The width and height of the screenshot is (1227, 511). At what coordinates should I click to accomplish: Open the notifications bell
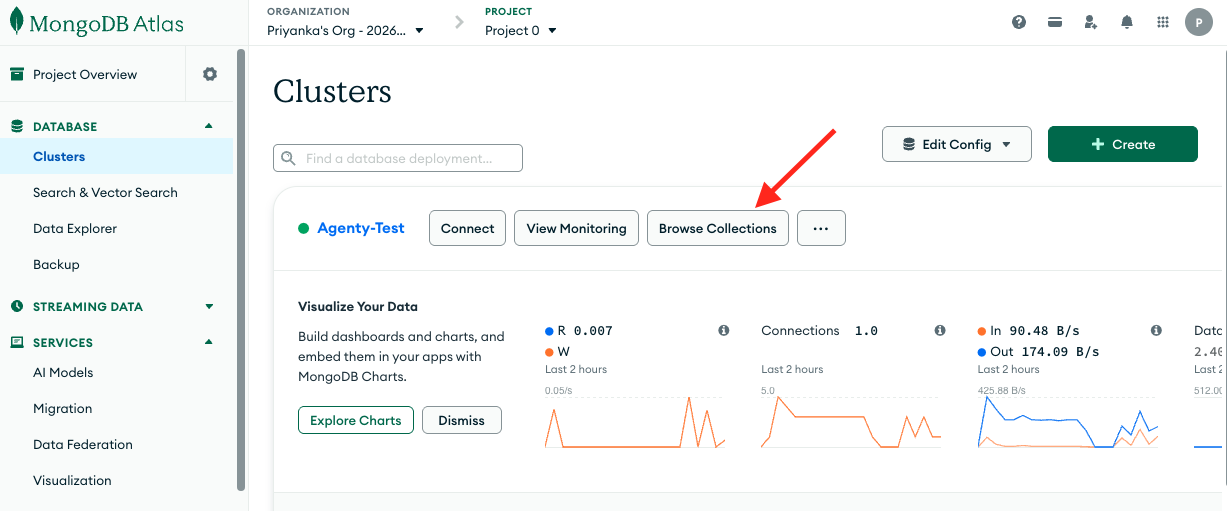(1127, 22)
